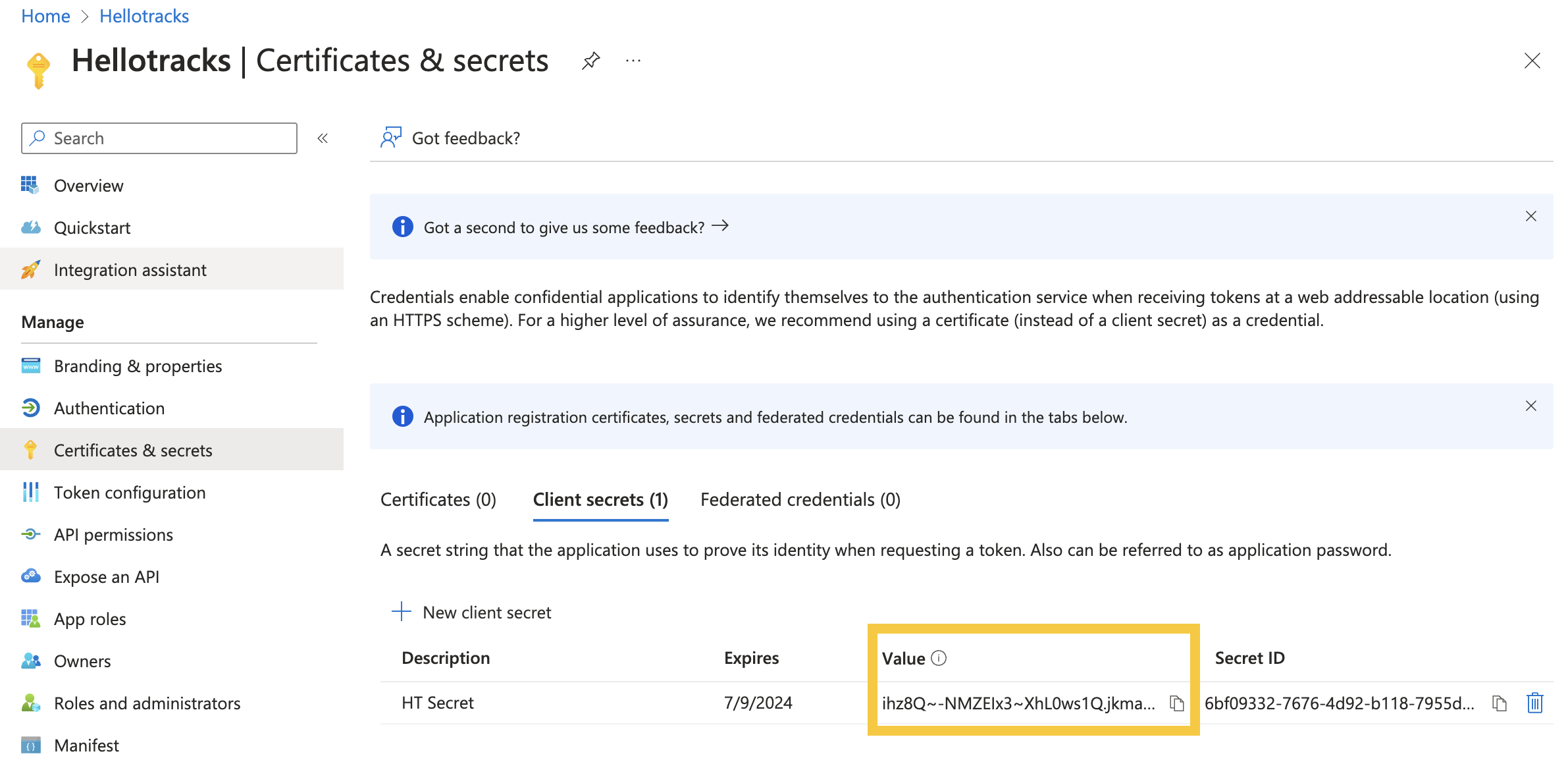This screenshot has height=764, width=1568.
Task: Delete the HT Secret entry
Action: [1534, 703]
